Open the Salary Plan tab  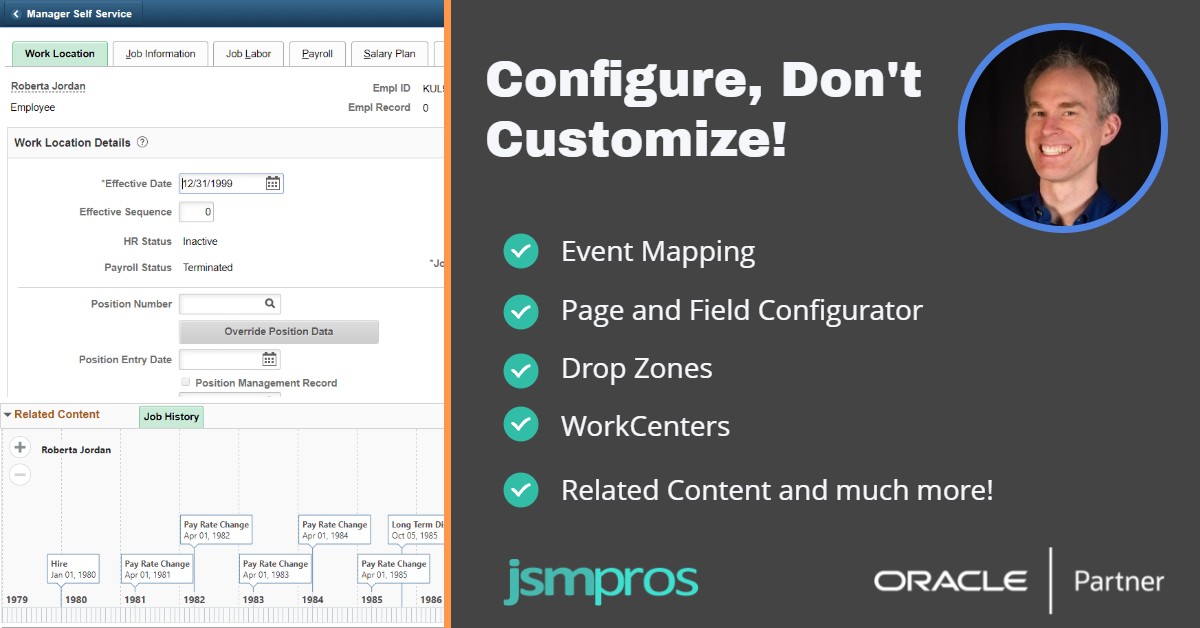tap(390, 54)
